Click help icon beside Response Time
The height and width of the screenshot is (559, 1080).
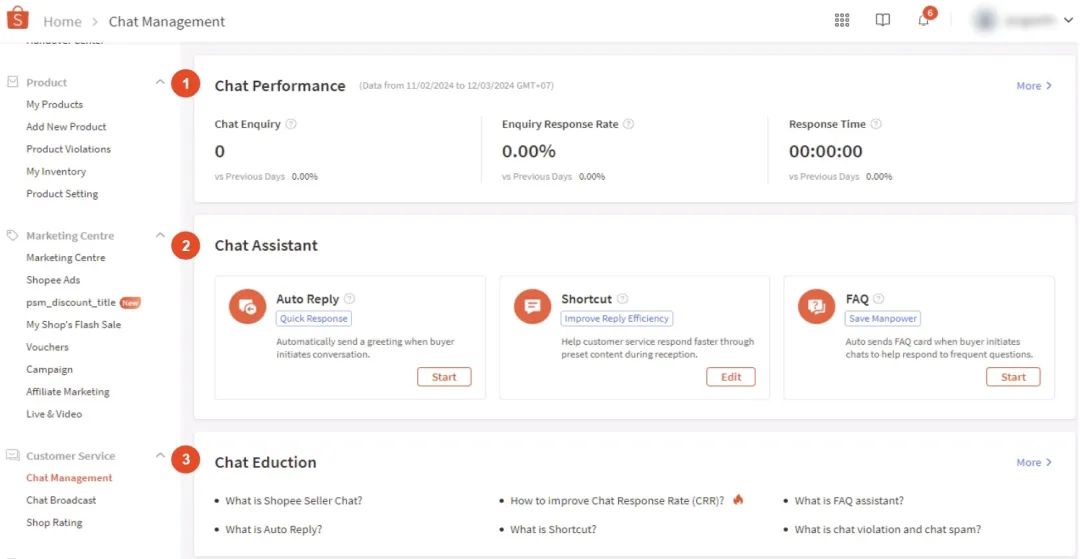pyautogui.click(x=876, y=125)
